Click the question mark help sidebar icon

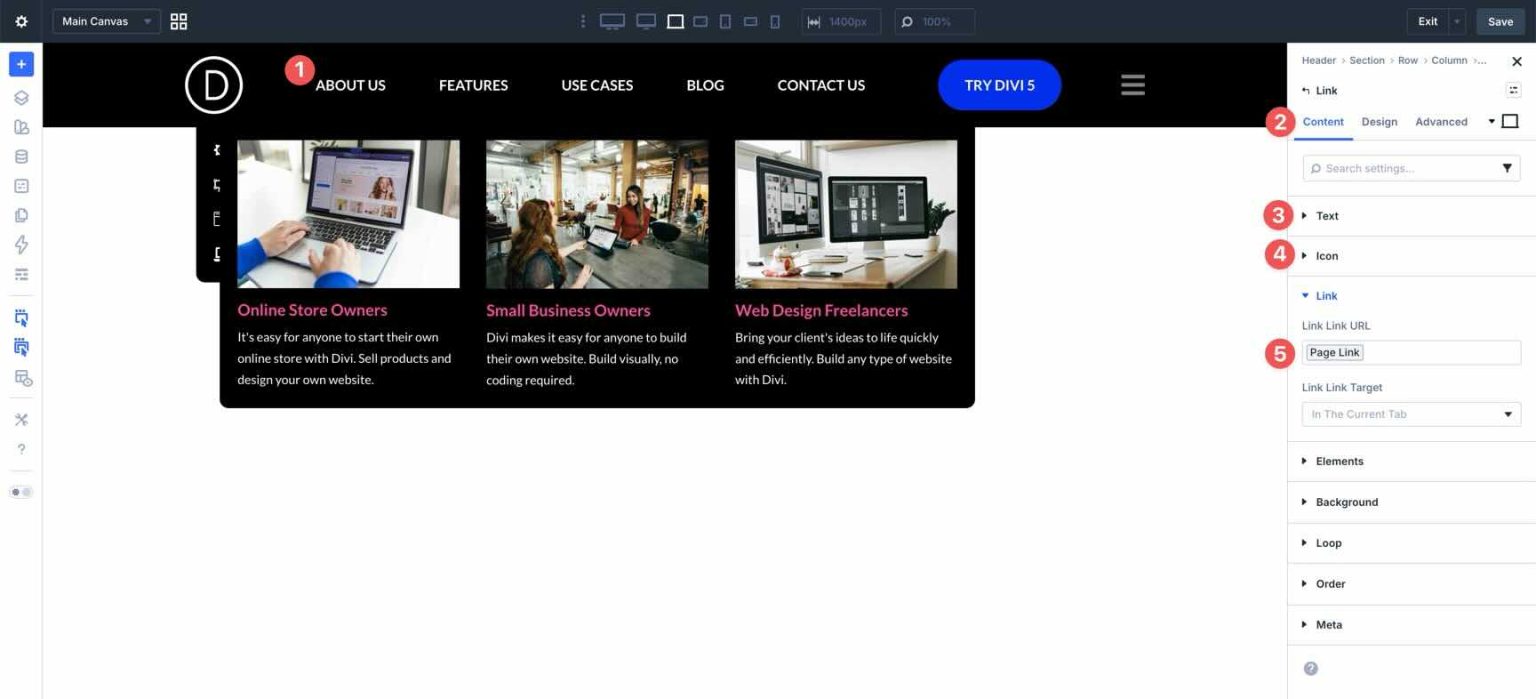tap(21, 449)
